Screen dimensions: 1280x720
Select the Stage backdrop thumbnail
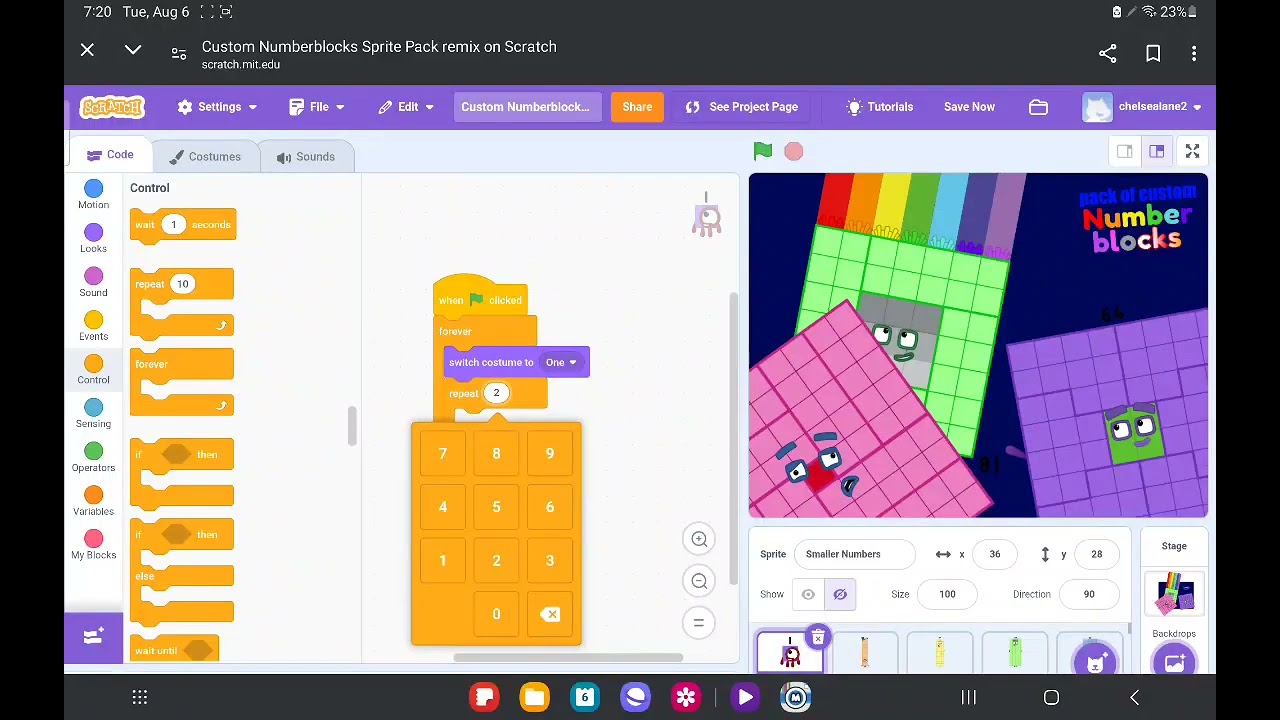[1174, 594]
